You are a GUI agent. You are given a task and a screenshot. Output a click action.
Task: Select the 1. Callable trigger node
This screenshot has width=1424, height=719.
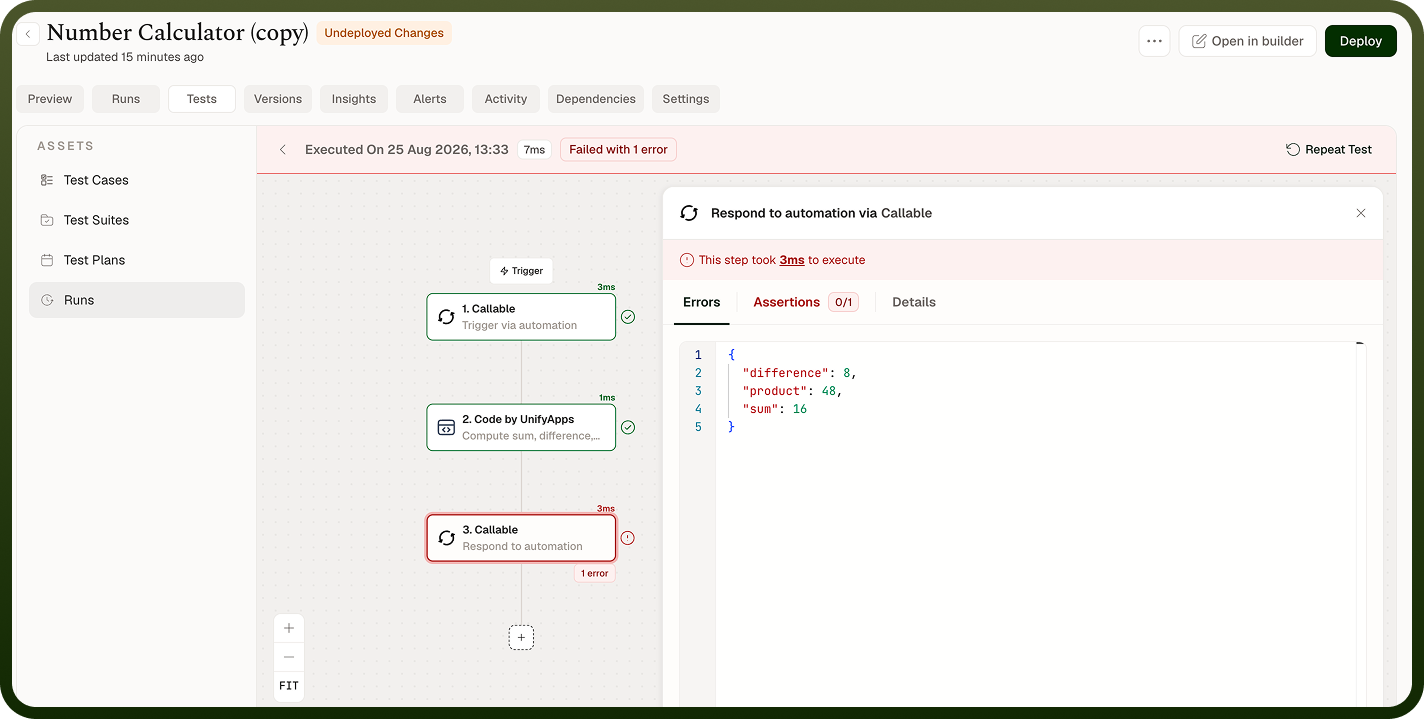click(521, 317)
